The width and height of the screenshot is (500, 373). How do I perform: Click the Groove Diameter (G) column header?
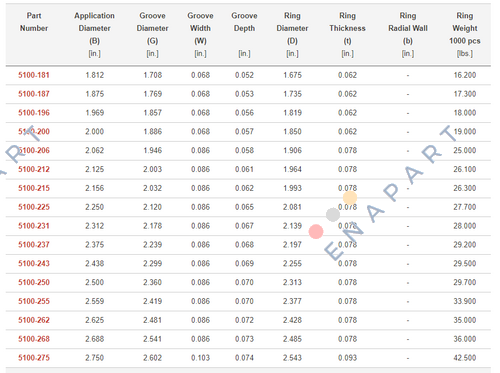(x=152, y=34)
